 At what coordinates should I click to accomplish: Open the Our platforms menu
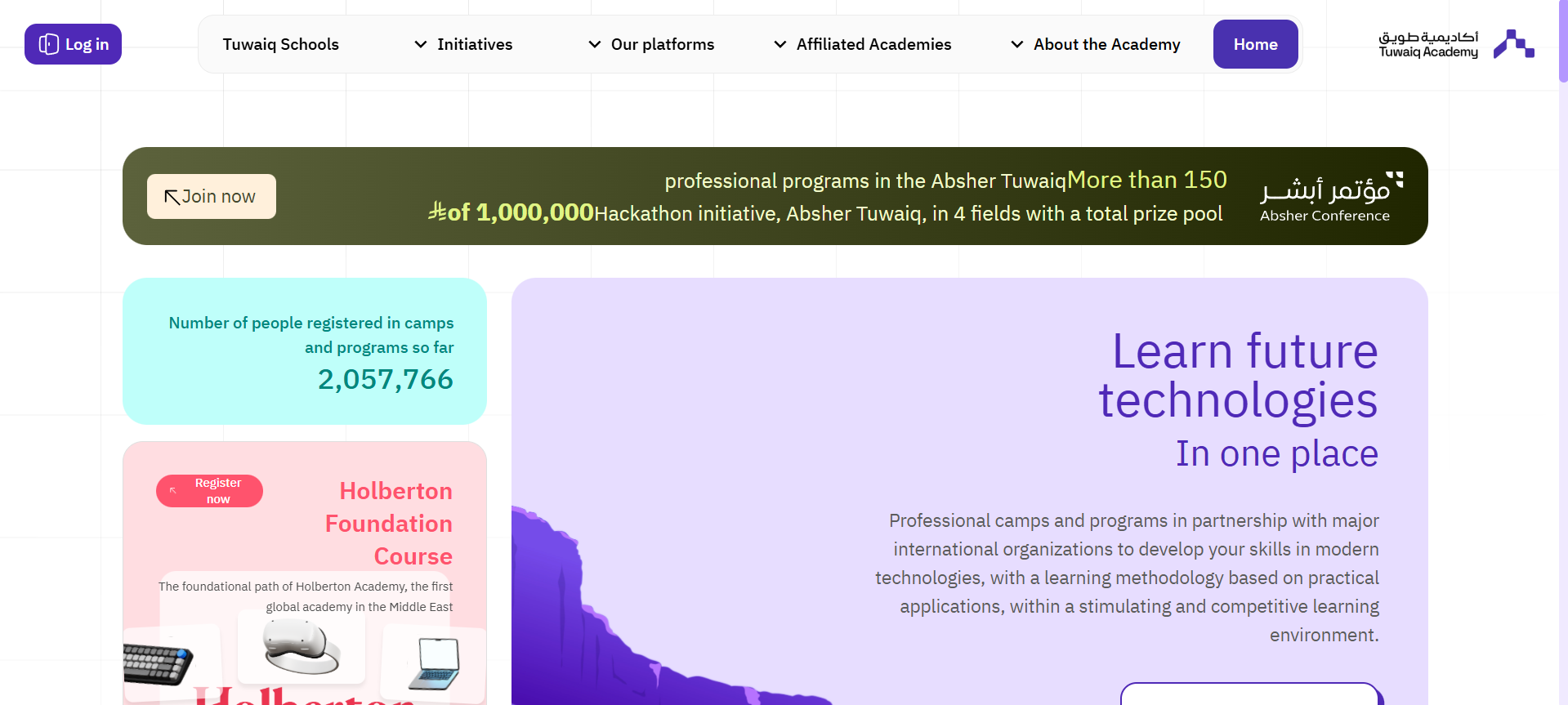pos(663,44)
